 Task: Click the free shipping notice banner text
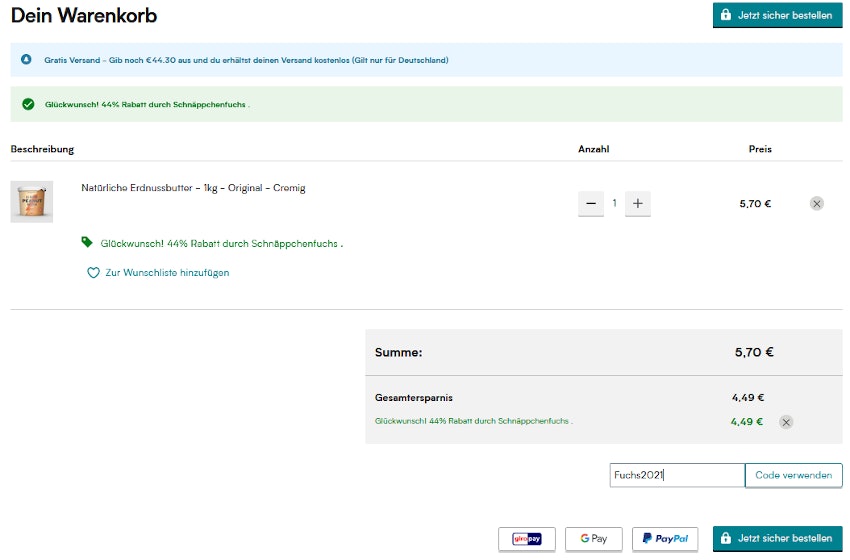(246, 60)
